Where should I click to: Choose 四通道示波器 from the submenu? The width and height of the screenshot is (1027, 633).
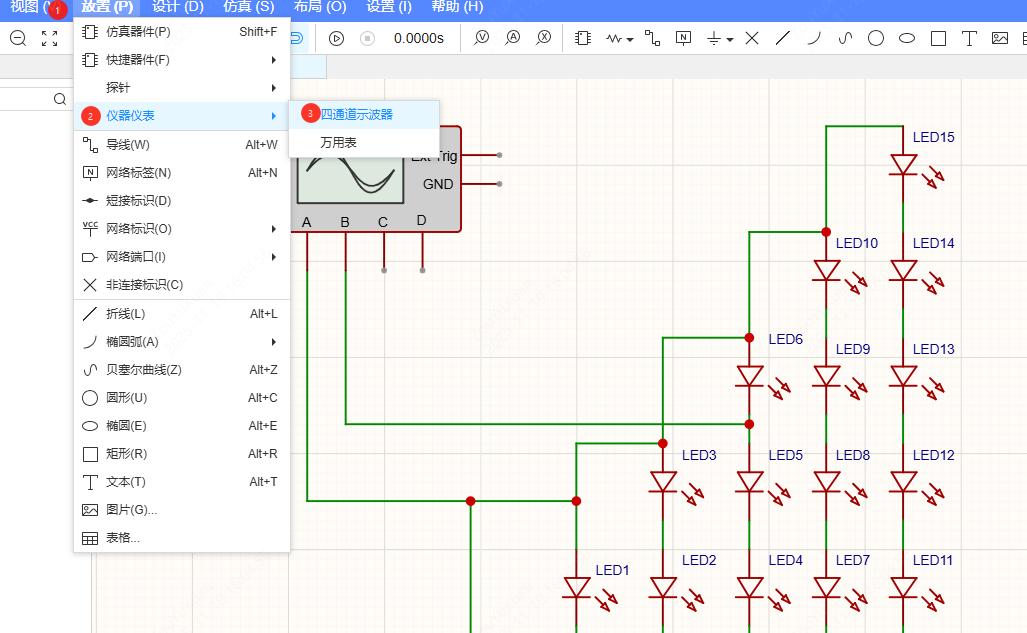(x=356, y=115)
